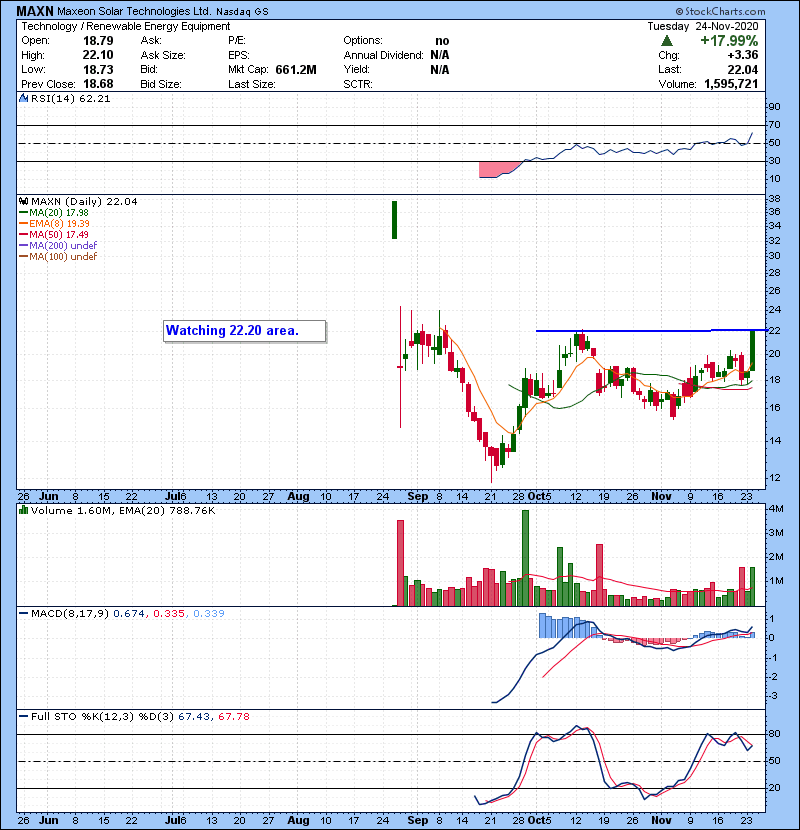Image resolution: width=800 pixels, height=830 pixels.
Task: Click the 'RSI(14) 62.21' label
Action: tap(70, 98)
